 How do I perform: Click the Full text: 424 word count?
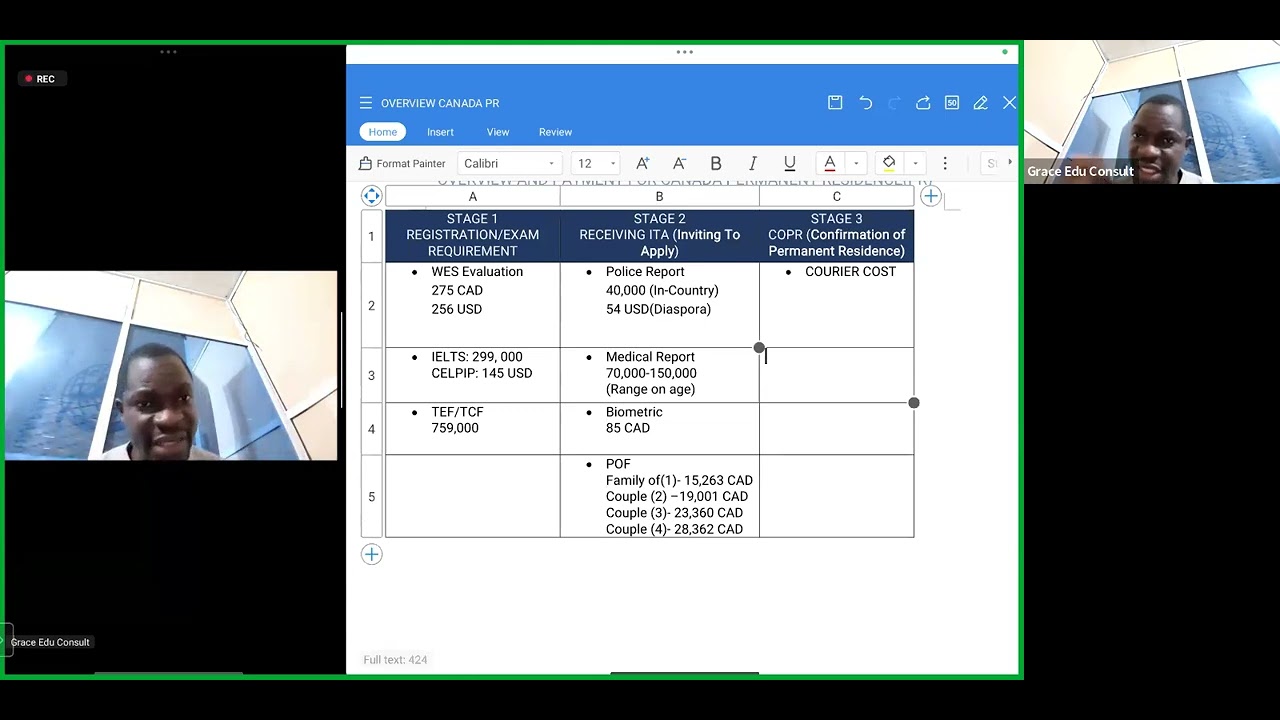point(395,660)
